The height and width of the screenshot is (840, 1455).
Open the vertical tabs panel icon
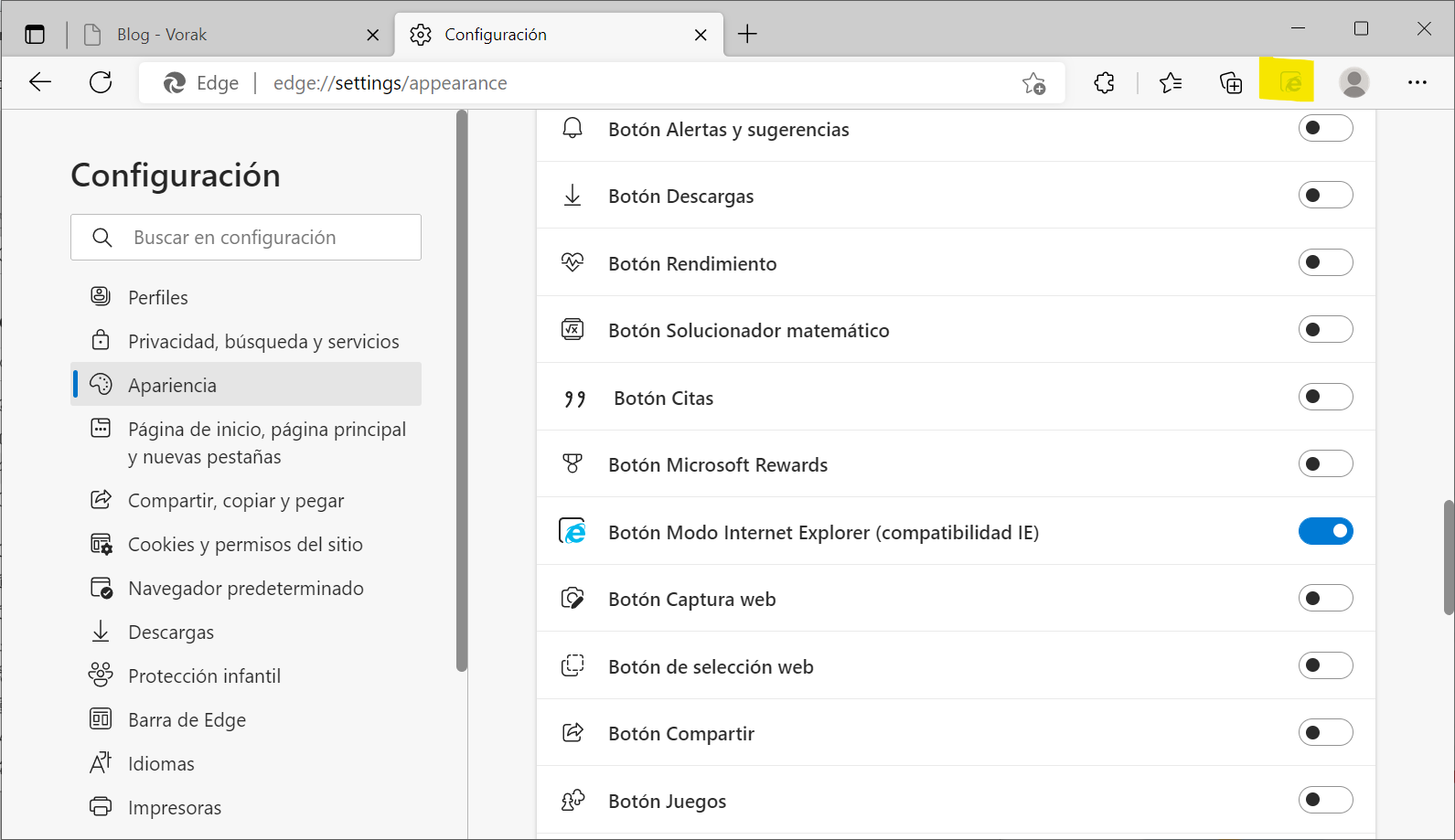(35, 35)
